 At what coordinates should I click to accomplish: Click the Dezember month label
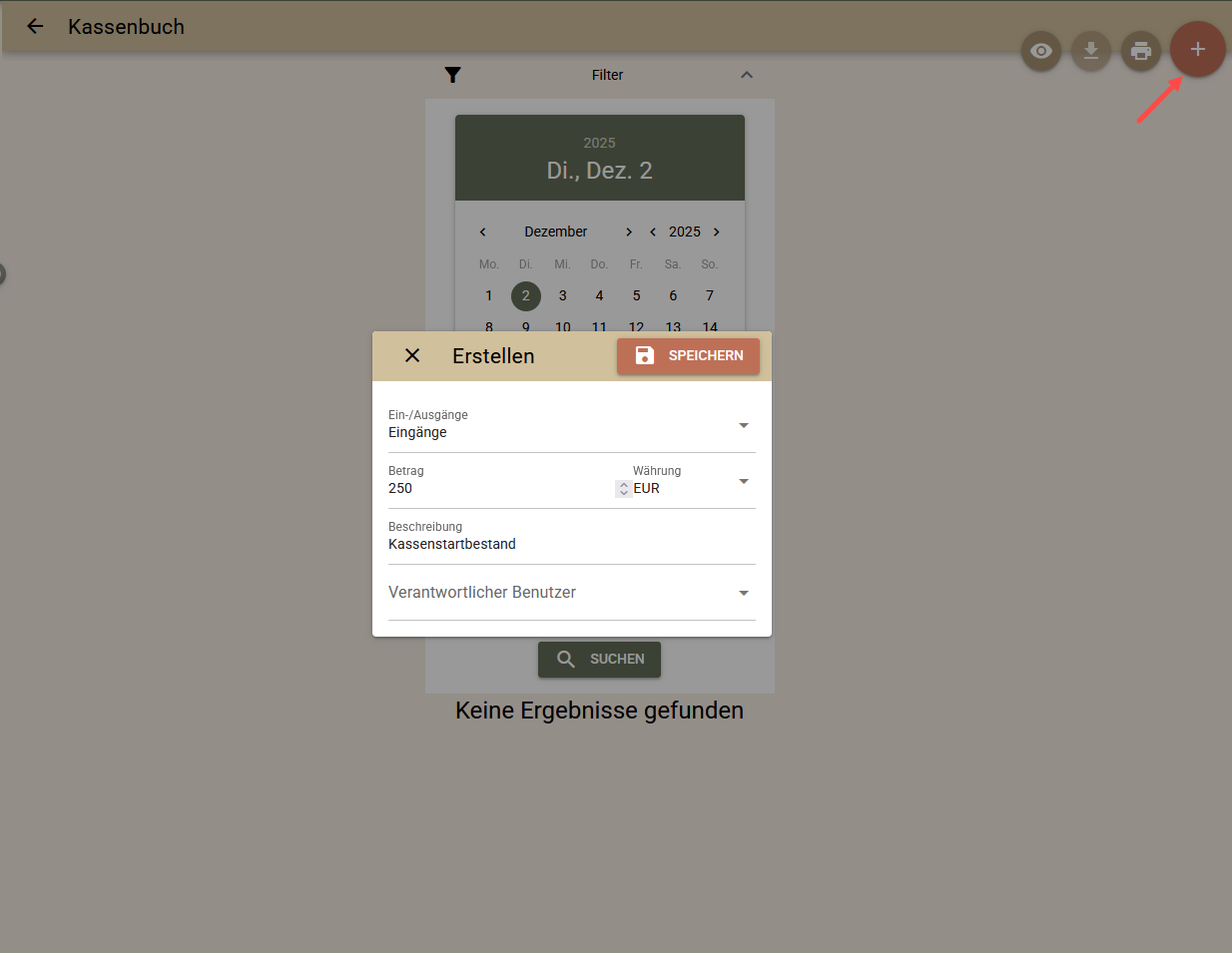click(x=556, y=232)
